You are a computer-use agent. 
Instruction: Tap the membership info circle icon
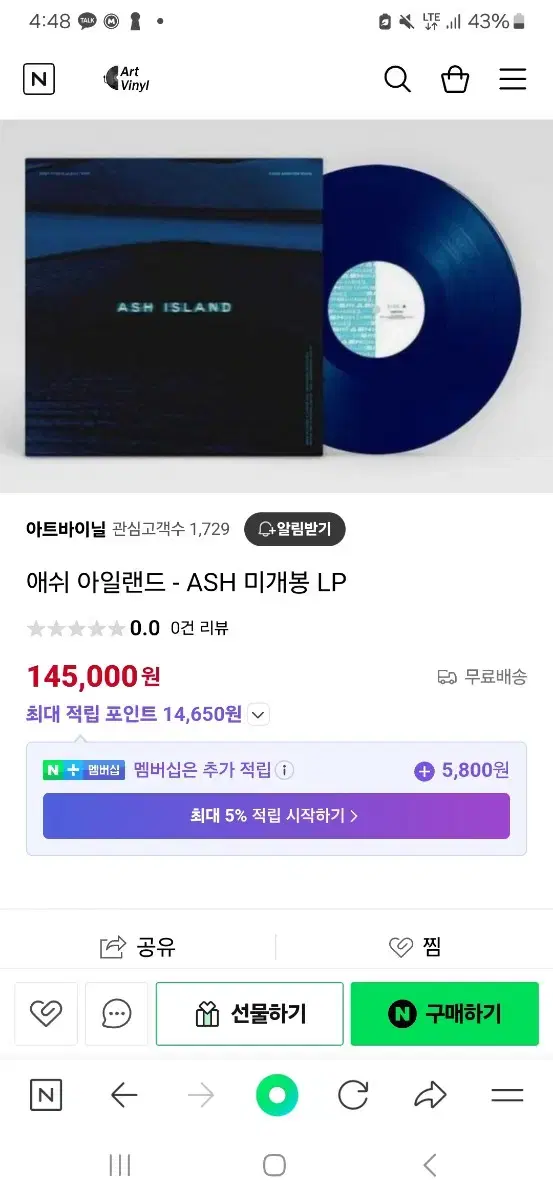tap(285, 770)
